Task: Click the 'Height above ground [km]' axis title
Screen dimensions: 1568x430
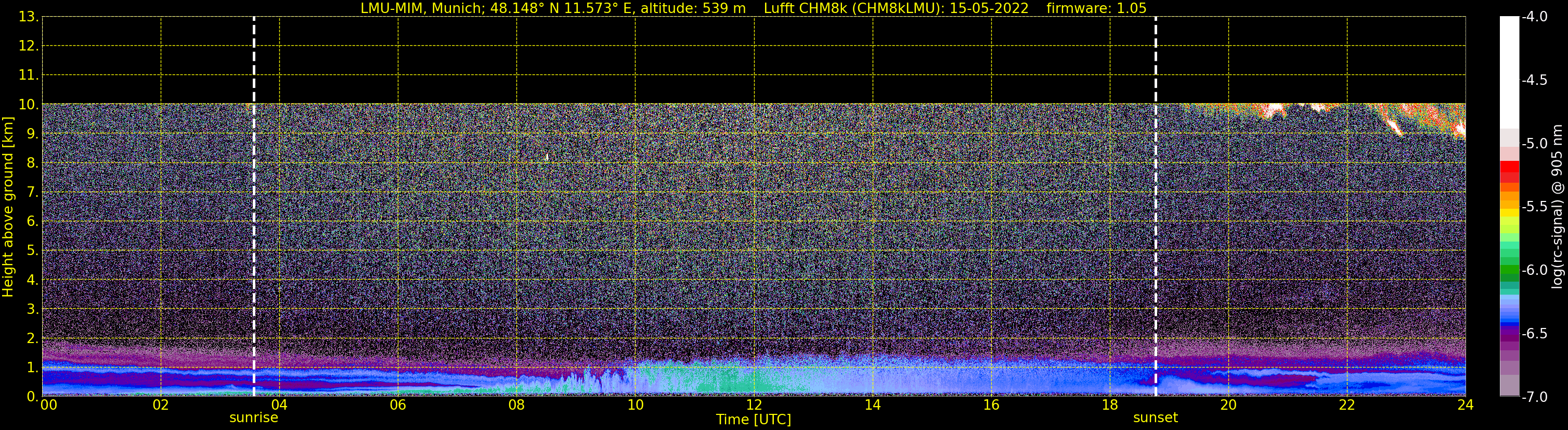Action: [x=8, y=207]
